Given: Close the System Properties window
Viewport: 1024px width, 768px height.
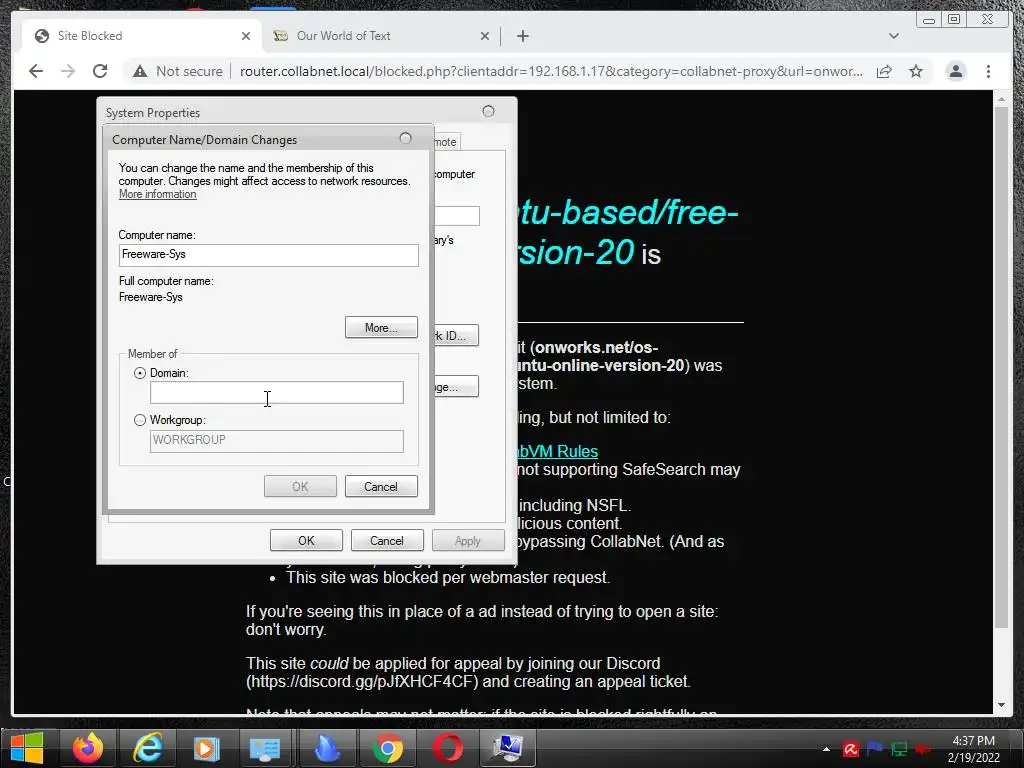Looking at the screenshot, I should (488, 111).
